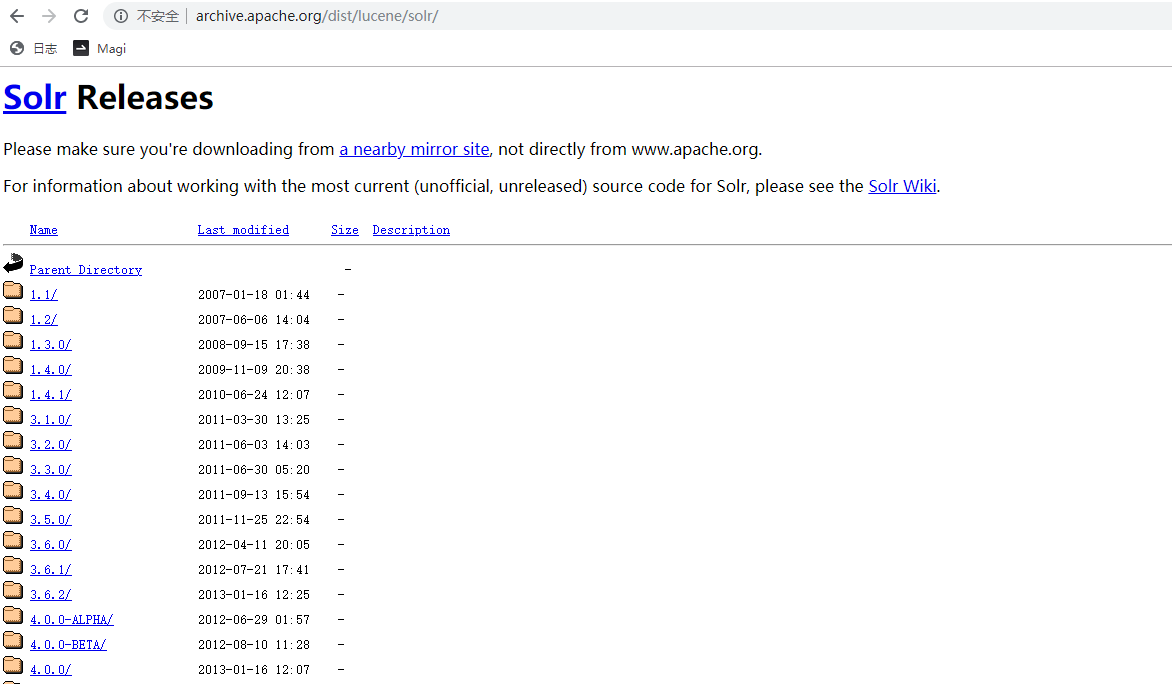Open the 3.1.0/ directory link
Viewport: 1172px width, 684px height.
coord(51,420)
